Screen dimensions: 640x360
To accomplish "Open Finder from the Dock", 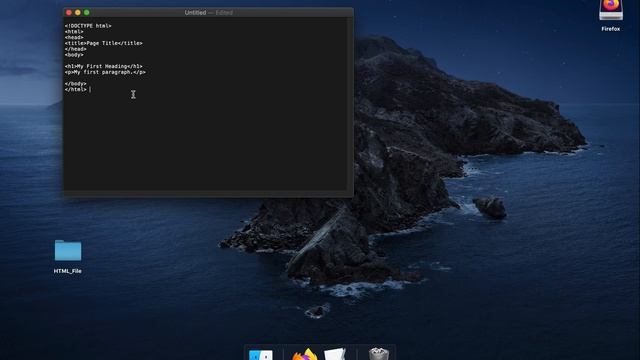I will 261,355.
